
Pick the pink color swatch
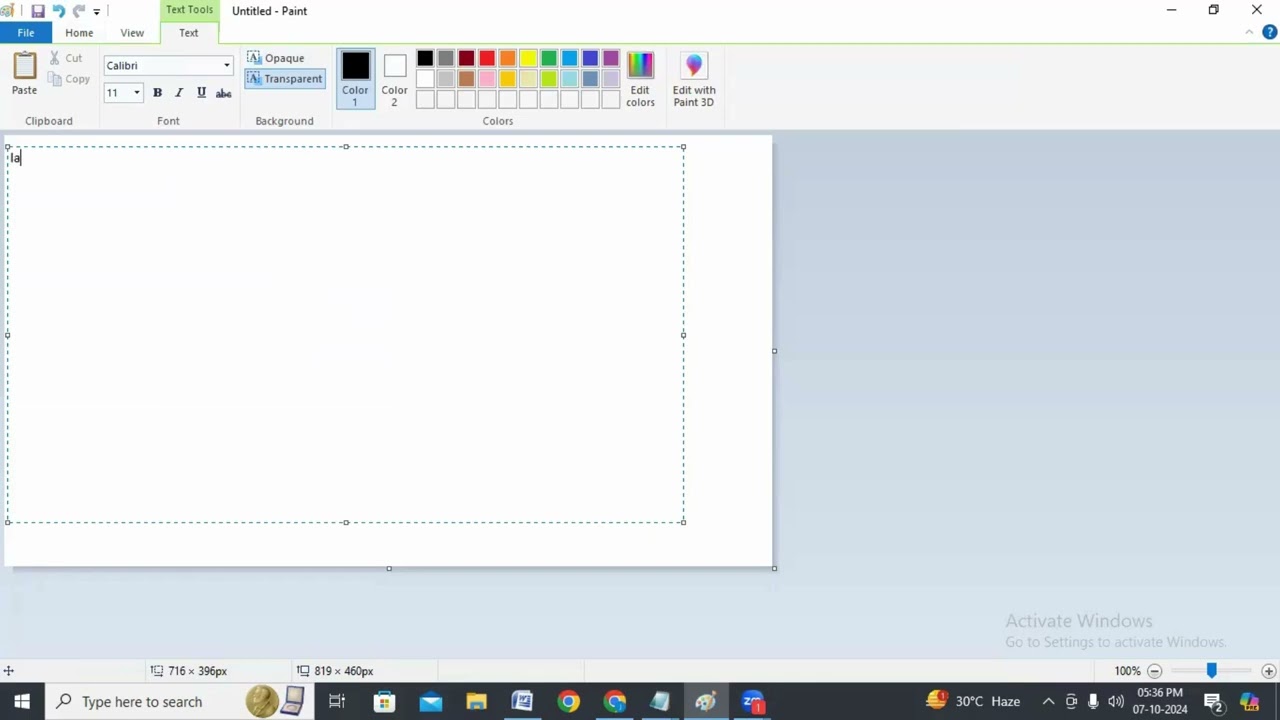tap(487, 79)
